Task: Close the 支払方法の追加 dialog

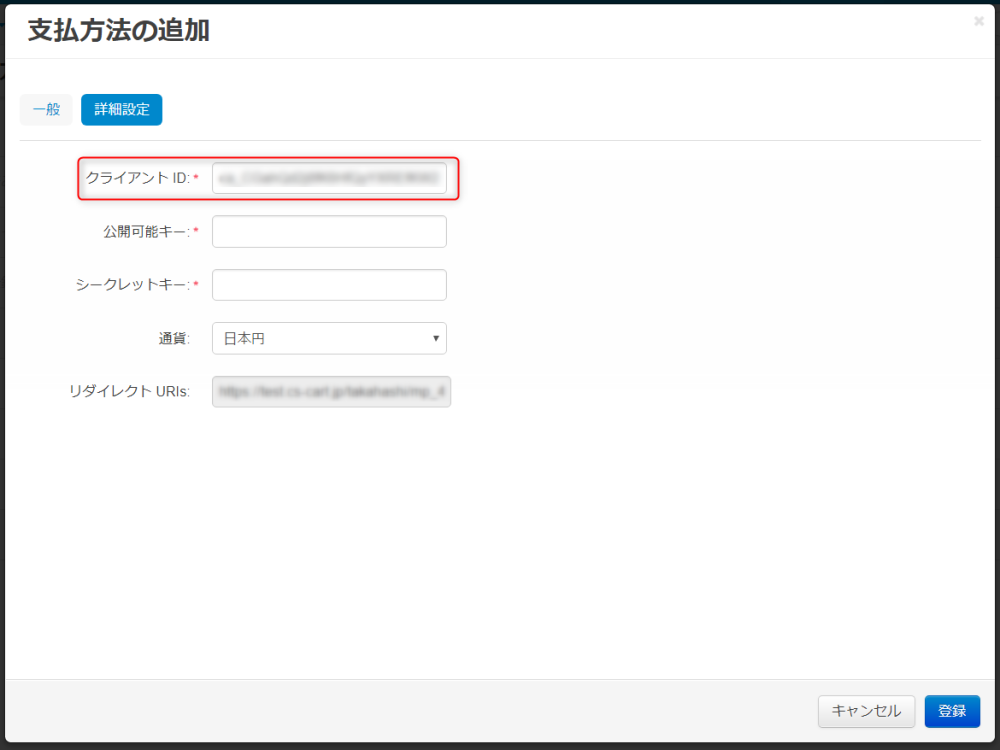Action: pyautogui.click(x=978, y=22)
